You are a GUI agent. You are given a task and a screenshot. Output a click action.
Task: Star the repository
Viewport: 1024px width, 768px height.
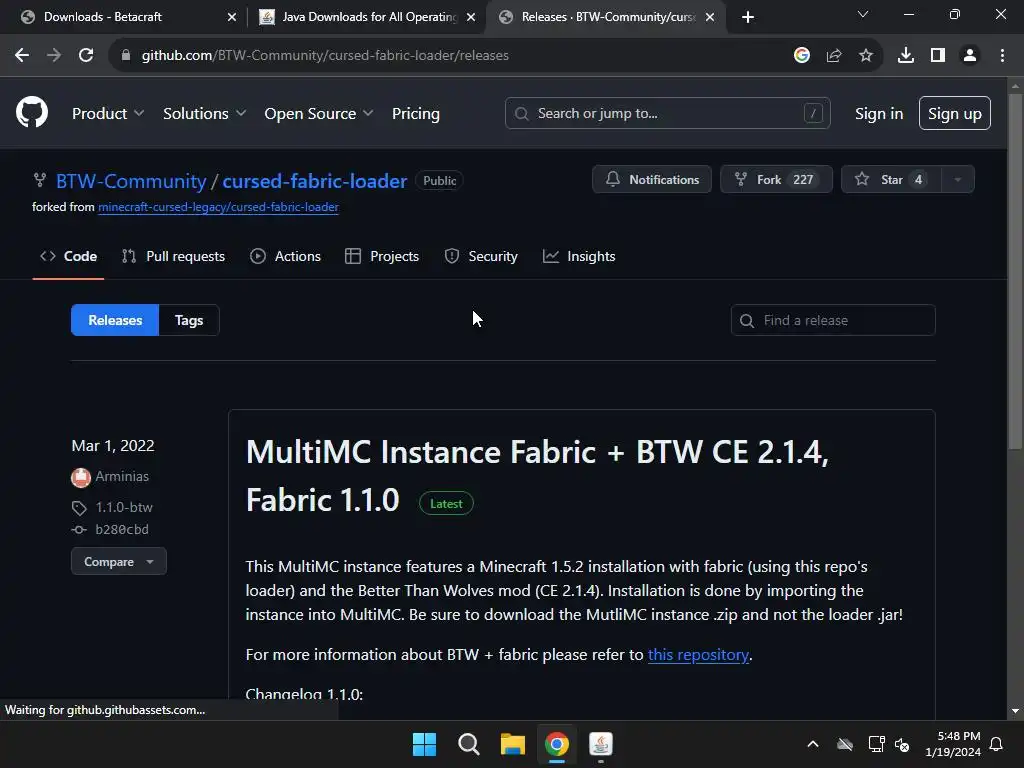tap(891, 179)
